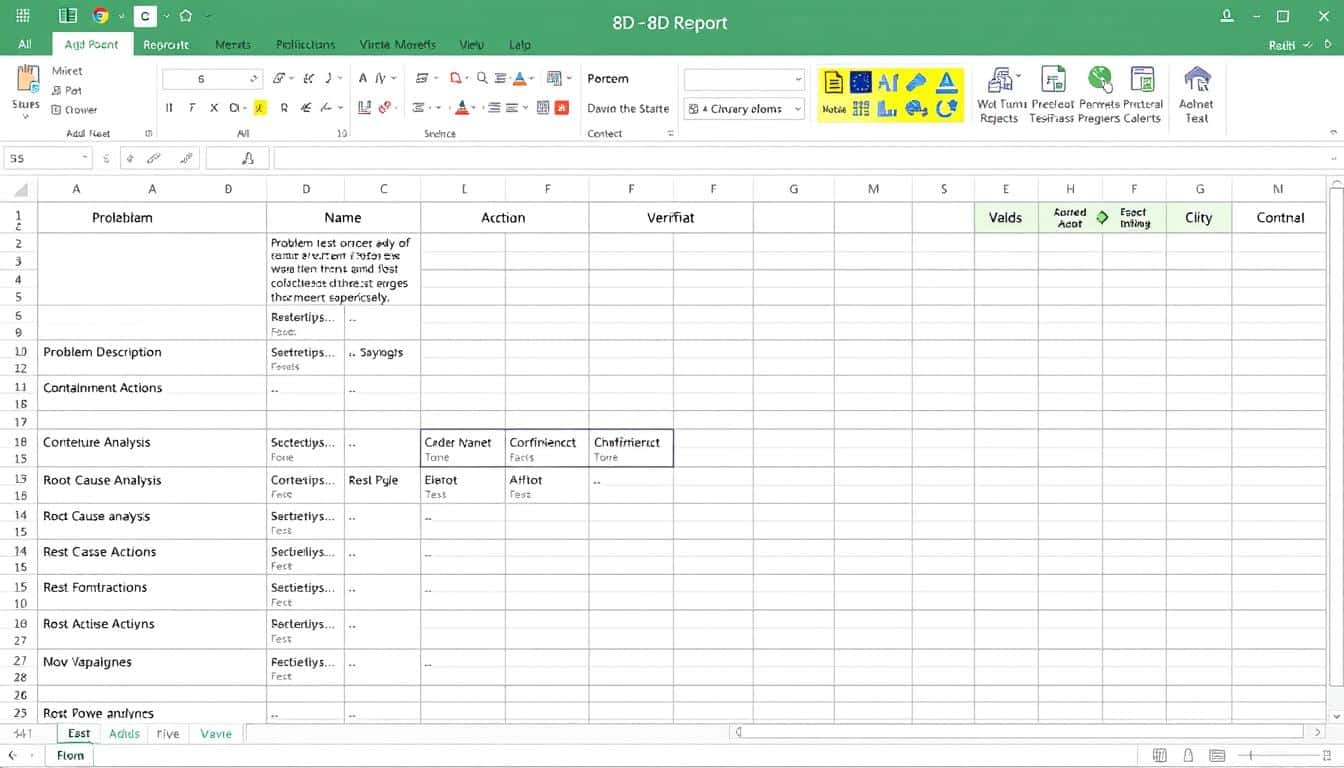Image resolution: width=1344 pixels, height=768 pixels.
Task: Click the Stups paste clipboard icon
Action: point(25,79)
